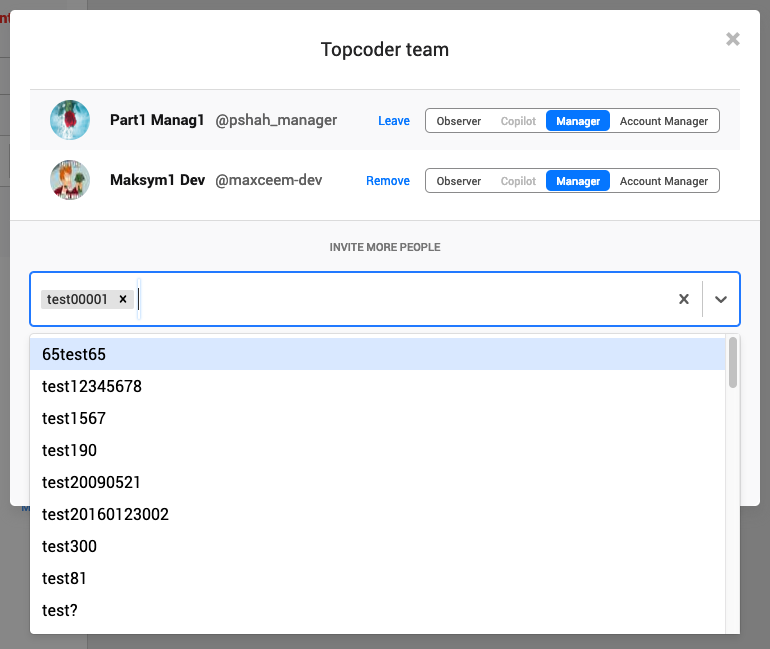Set Maksym1 Dev role to Observer

(459, 181)
